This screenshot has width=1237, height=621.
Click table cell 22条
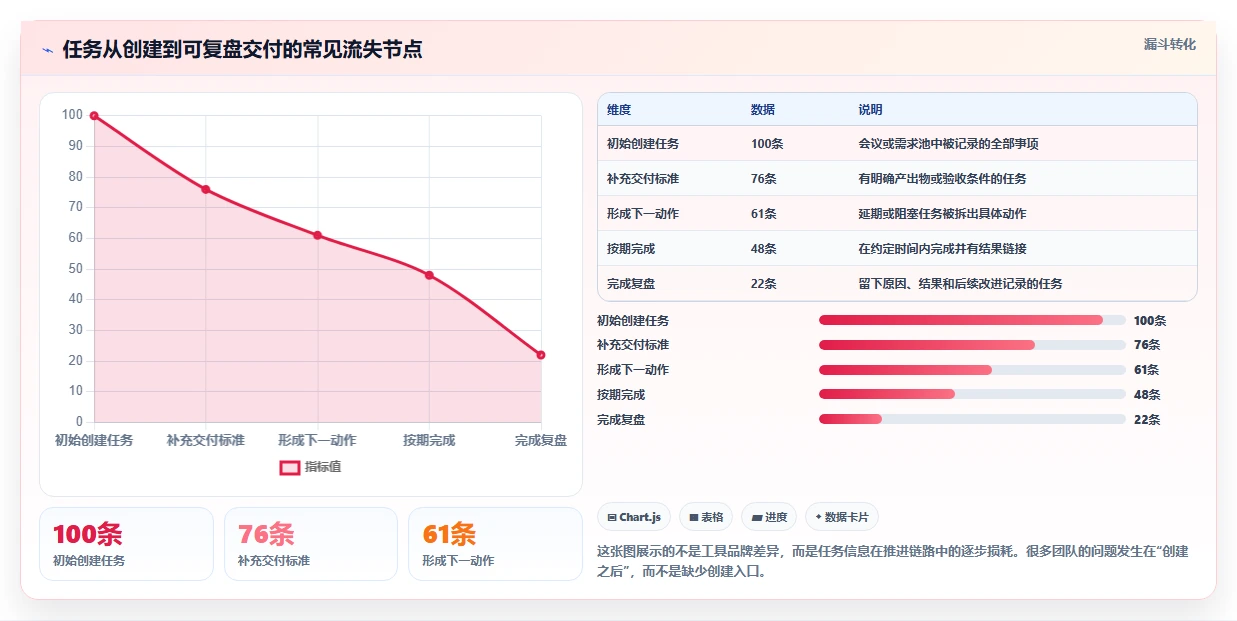(764, 284)
